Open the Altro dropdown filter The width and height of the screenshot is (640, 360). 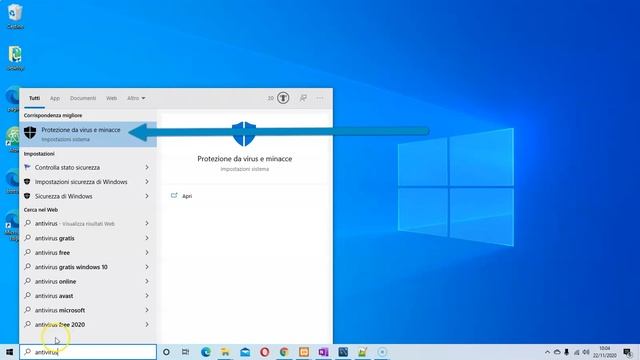[x=136, y=98]
